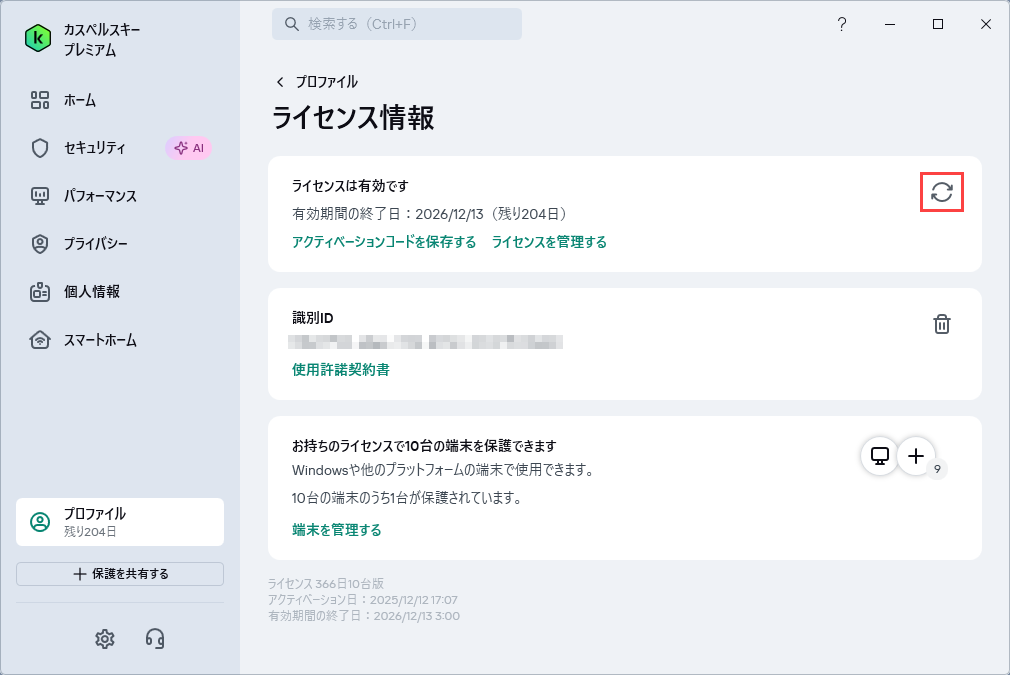1010x675 pixels.
Task: Open support via the headset icon
Action: [x=155, y=639]
